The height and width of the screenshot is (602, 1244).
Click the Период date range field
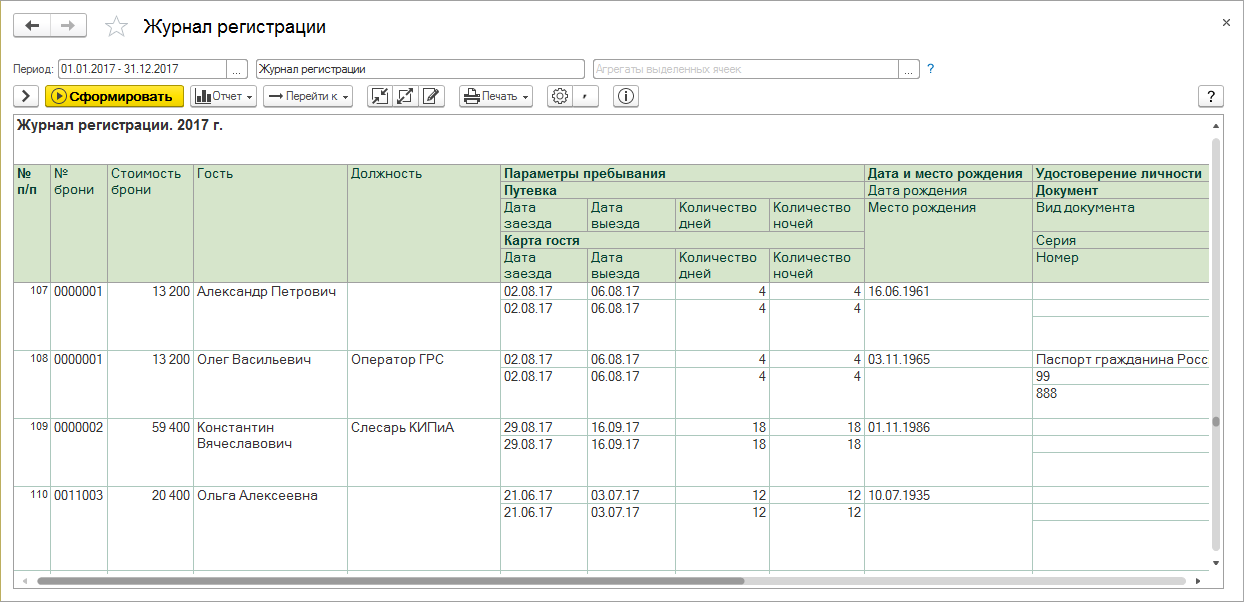142,69
